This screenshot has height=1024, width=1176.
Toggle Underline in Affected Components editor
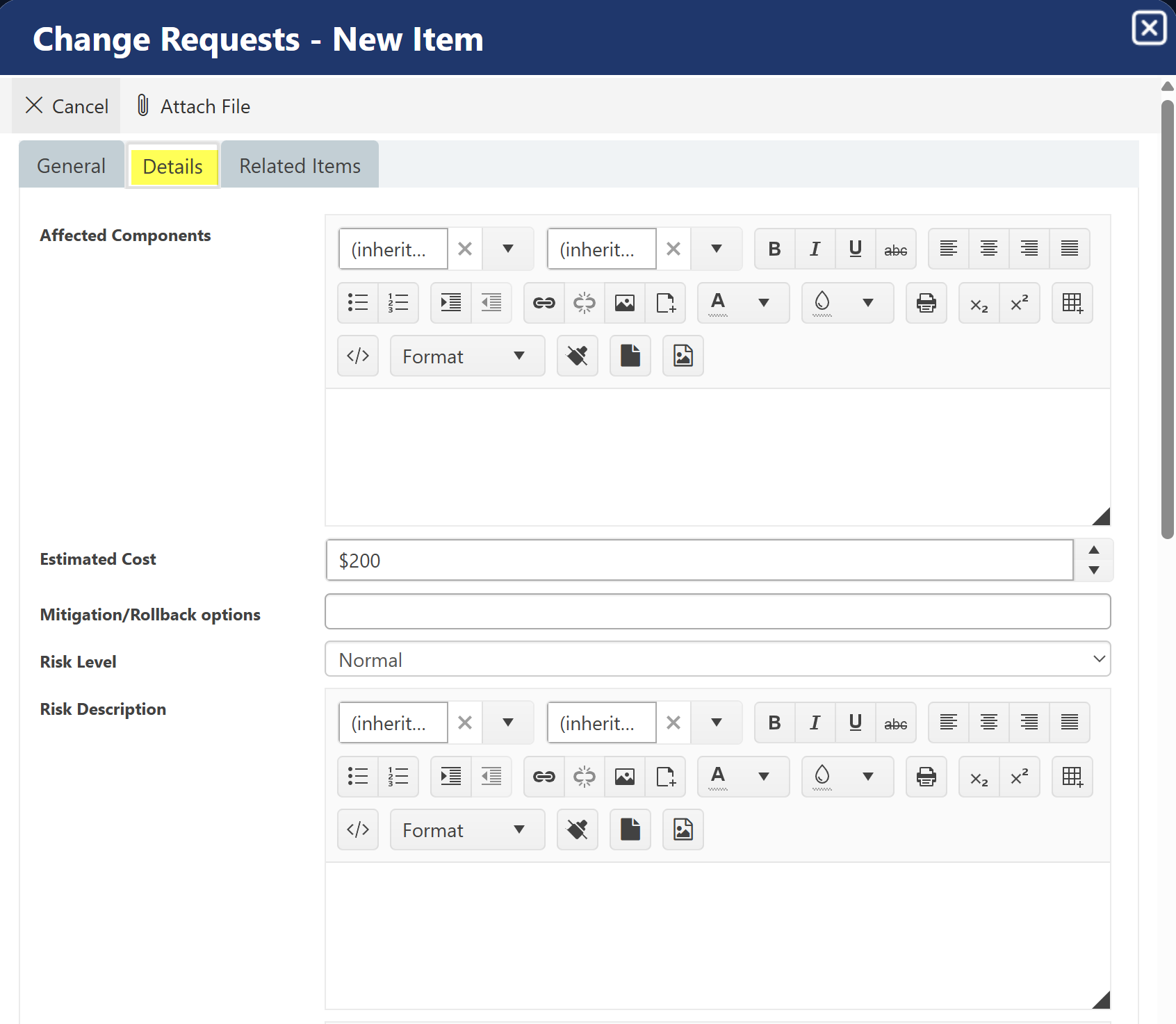pos(855,249)
